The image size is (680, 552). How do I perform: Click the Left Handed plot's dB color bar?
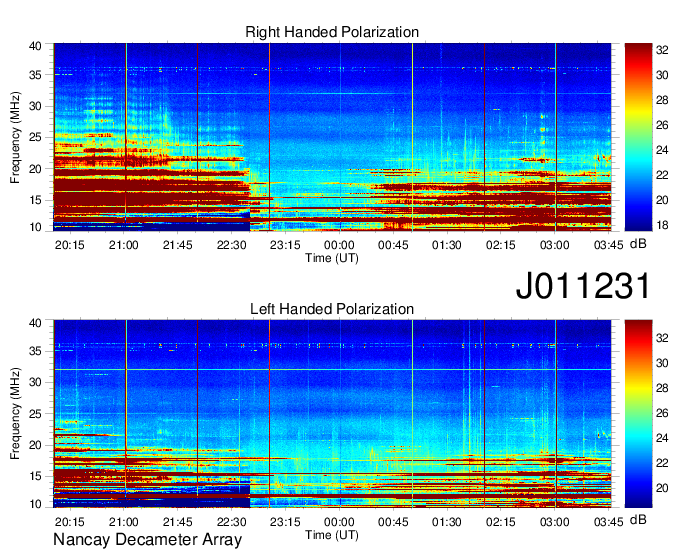tap(638, 414)
